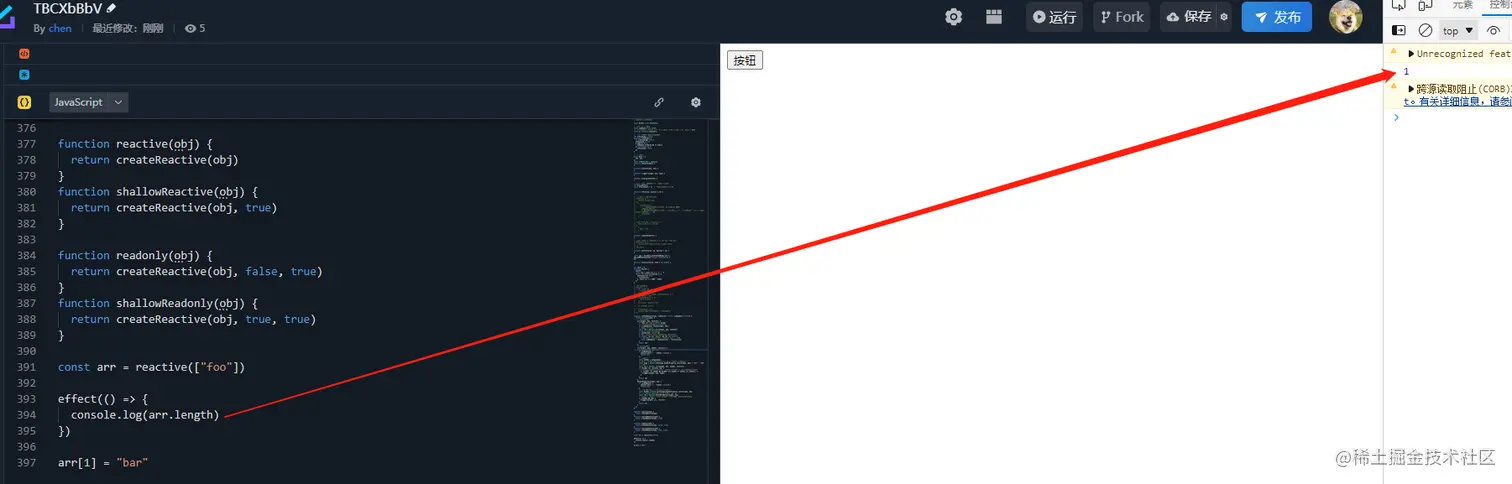Click the blue 发布 publish button
This screenshot has height=484, width=1512.
click(1277, 17)
